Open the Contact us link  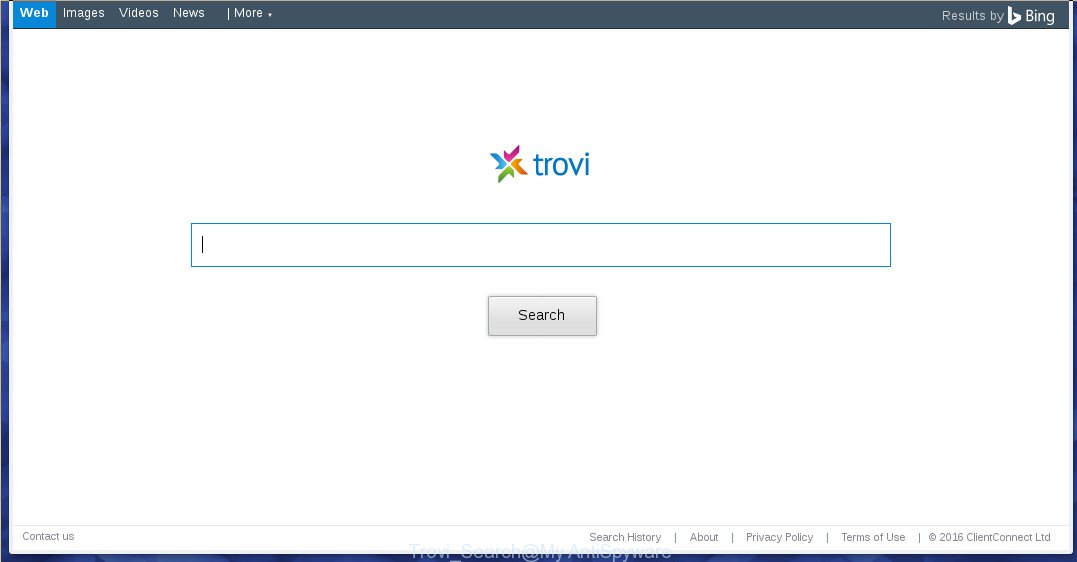[48, 537]
